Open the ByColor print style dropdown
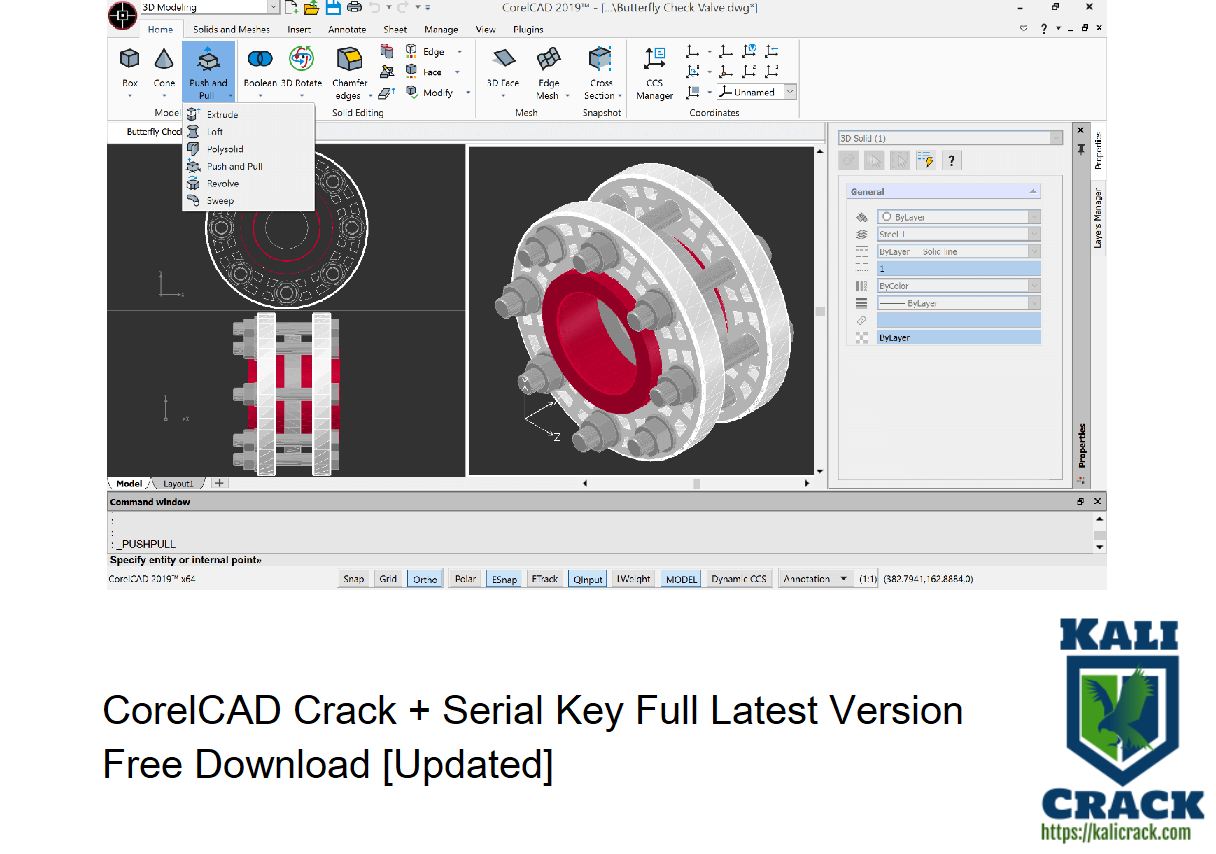Screen dimensions: 1216x854 click(959, 286)
